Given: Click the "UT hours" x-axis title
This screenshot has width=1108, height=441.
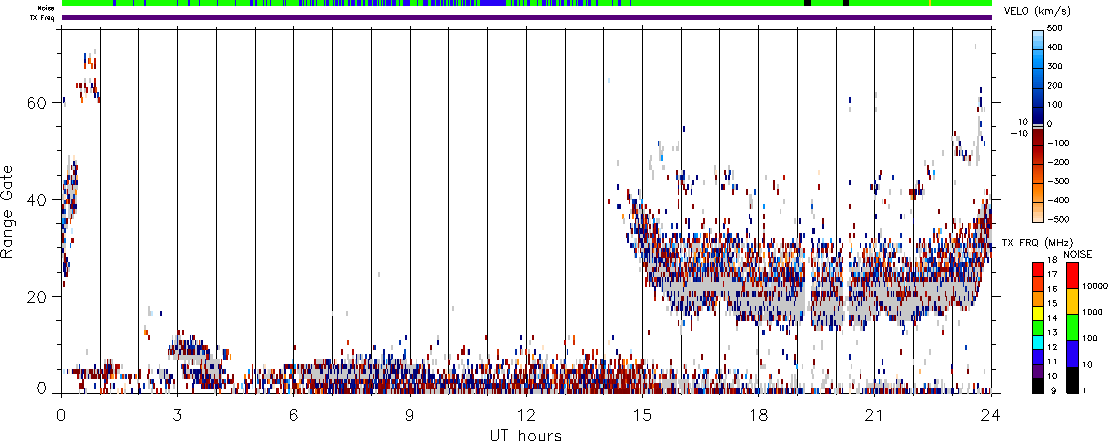Looking at the screenshot, I should coord(526,435).
